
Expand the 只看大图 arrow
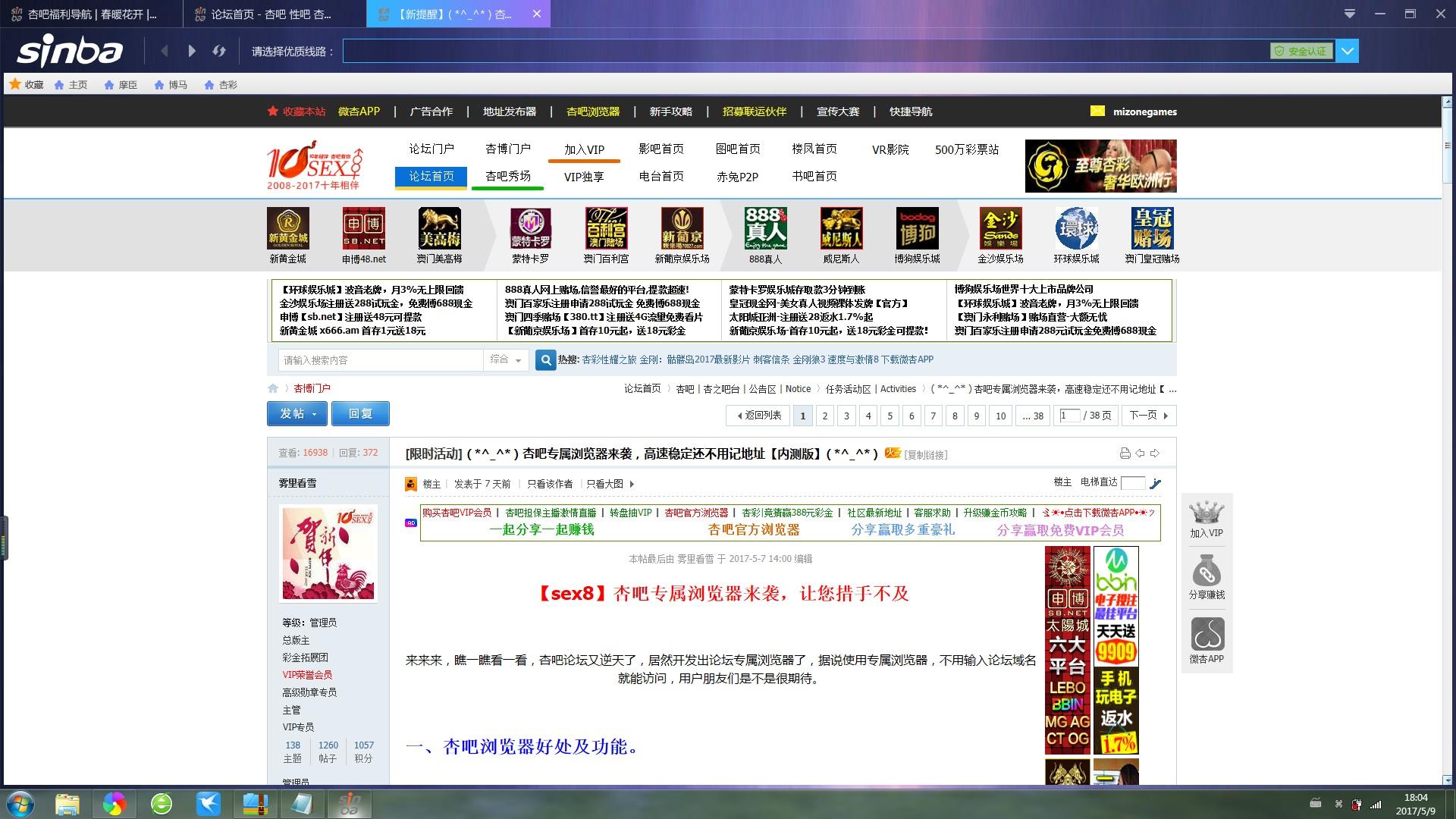tap(632, 484)
